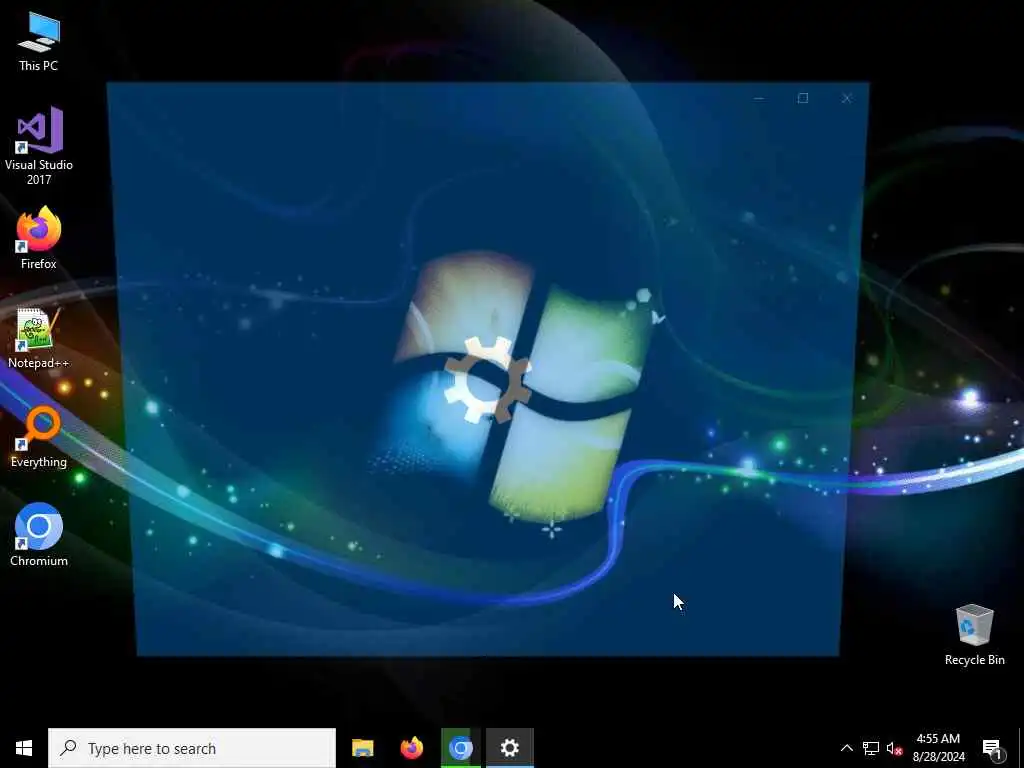This screenshot has width=1024, height=768.
Task: Select the Everything search shortcut
Action: point(39,437)
